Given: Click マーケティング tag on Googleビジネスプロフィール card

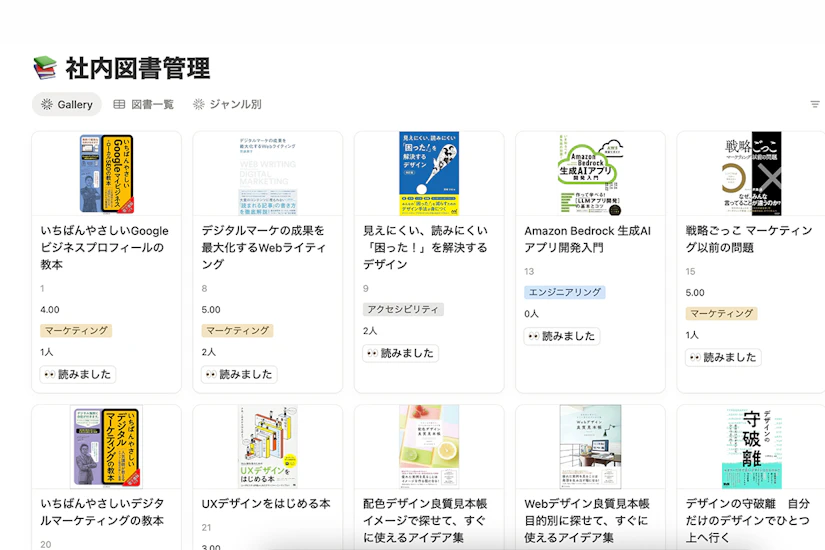Looking at the screenshot, I should (76, 331).
